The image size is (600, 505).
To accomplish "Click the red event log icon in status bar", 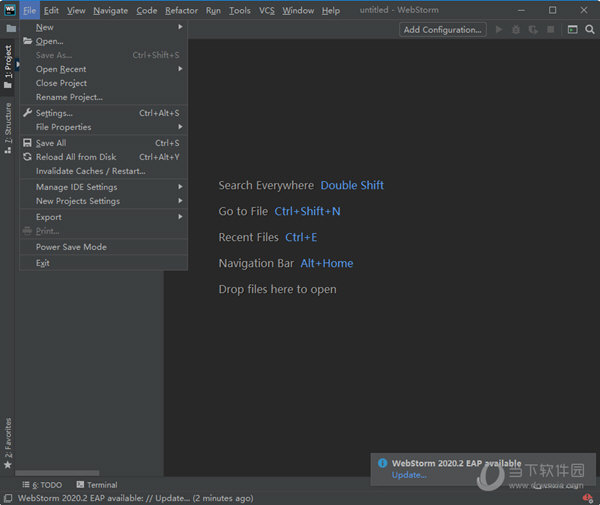I will click(587, 498).
